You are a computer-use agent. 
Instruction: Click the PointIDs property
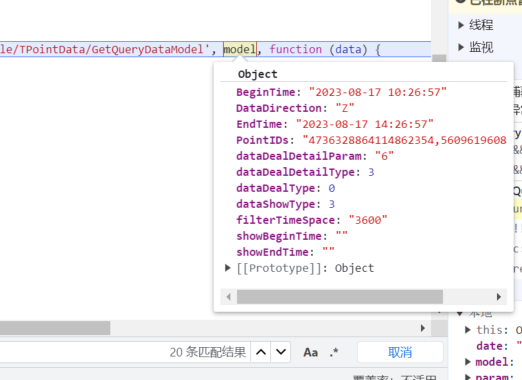pos(262,140)
